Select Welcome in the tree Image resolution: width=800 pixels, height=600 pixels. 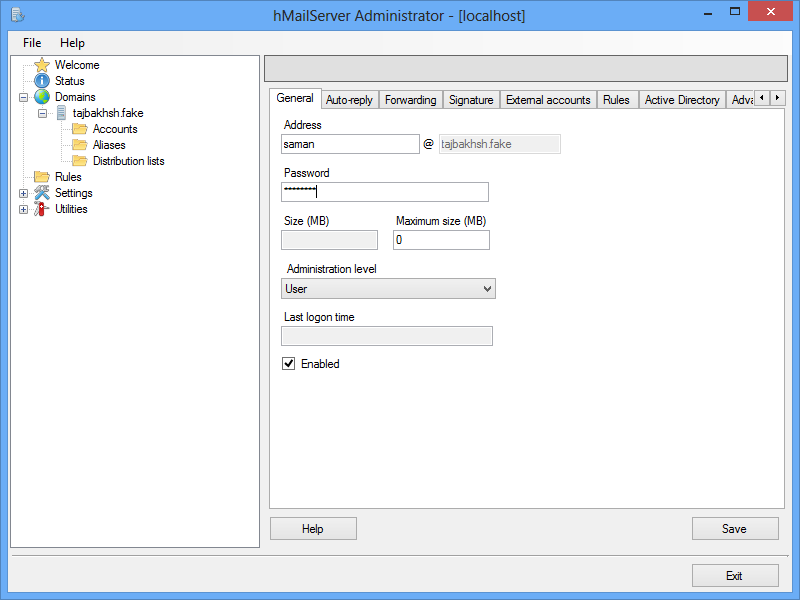[77, 65]
